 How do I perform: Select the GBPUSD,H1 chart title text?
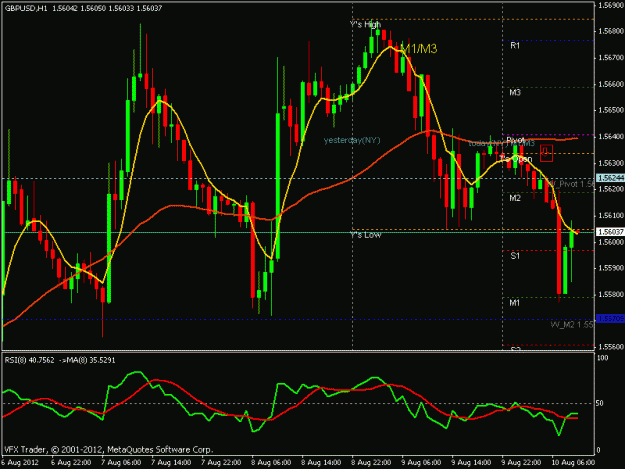(26, 8)
